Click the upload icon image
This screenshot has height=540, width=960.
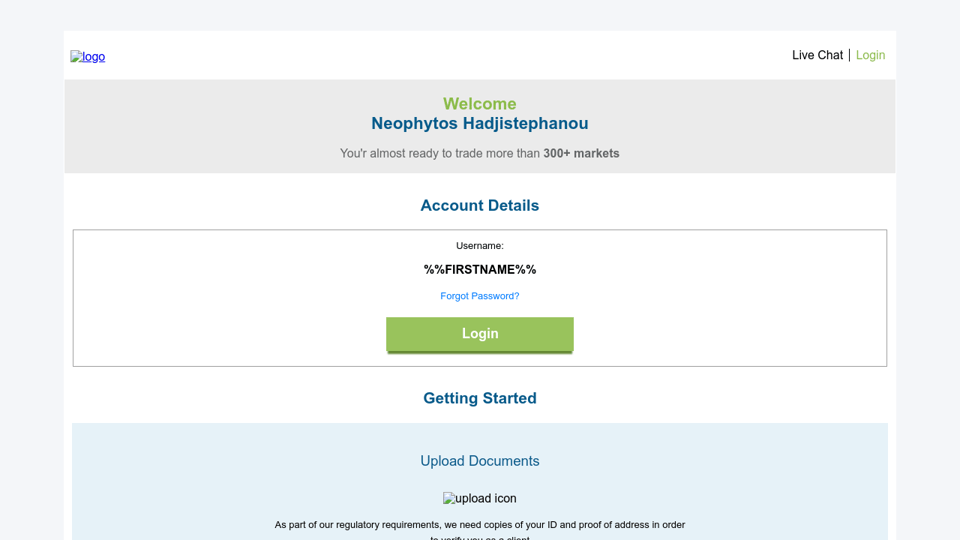click(x=480, y=499)
